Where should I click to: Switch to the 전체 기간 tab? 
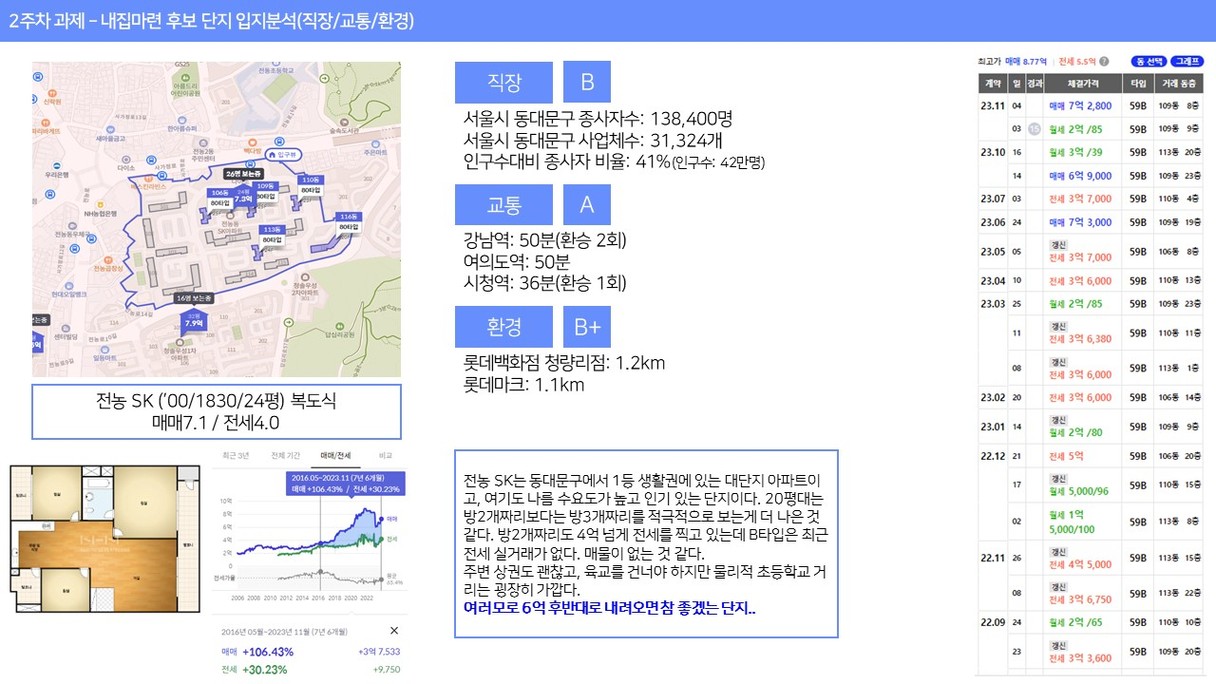click(x=285, y=455)
